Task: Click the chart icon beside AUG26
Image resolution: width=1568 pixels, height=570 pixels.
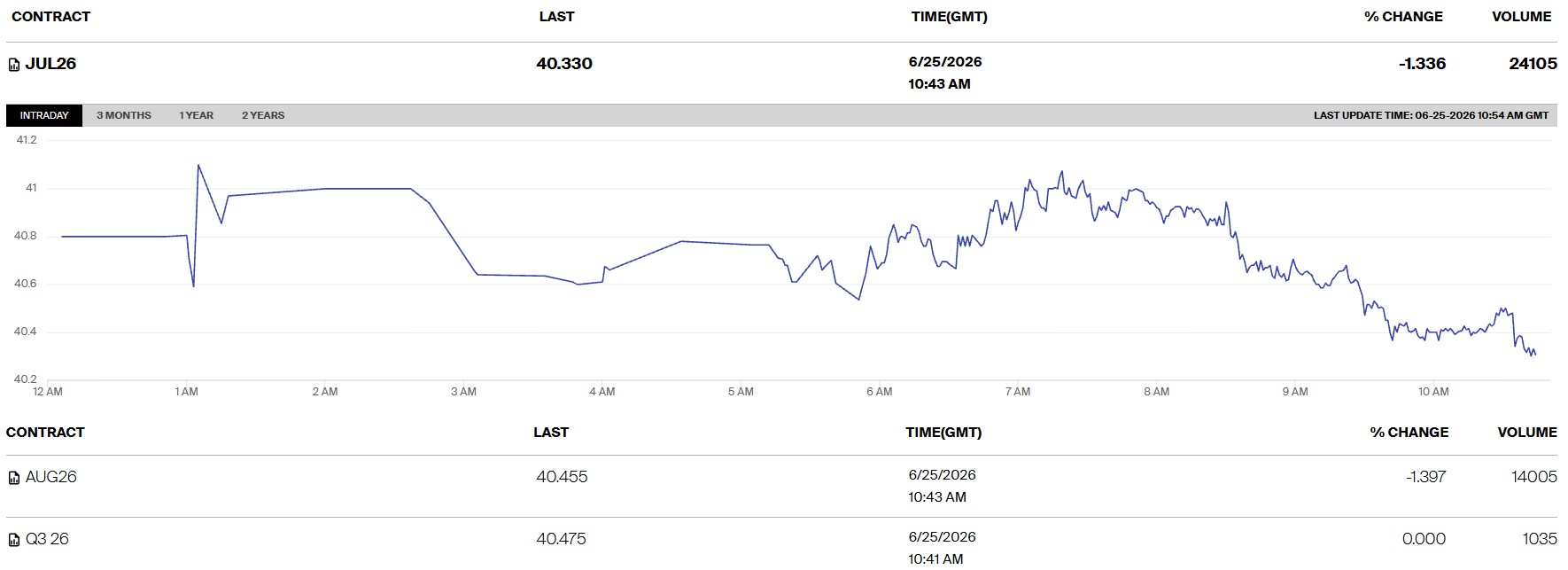Action: tap(14, 478)
